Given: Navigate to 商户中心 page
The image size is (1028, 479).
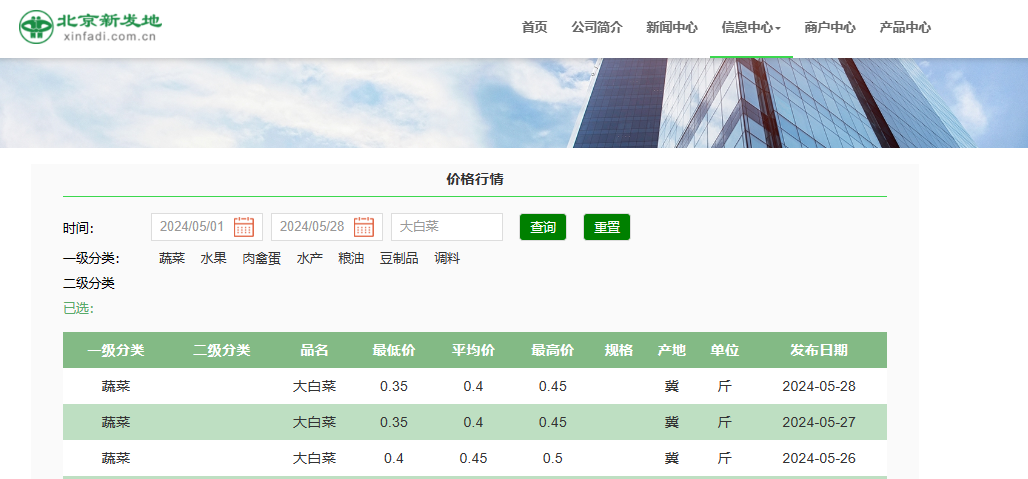Looking at the screenshot, I should 830,28.
